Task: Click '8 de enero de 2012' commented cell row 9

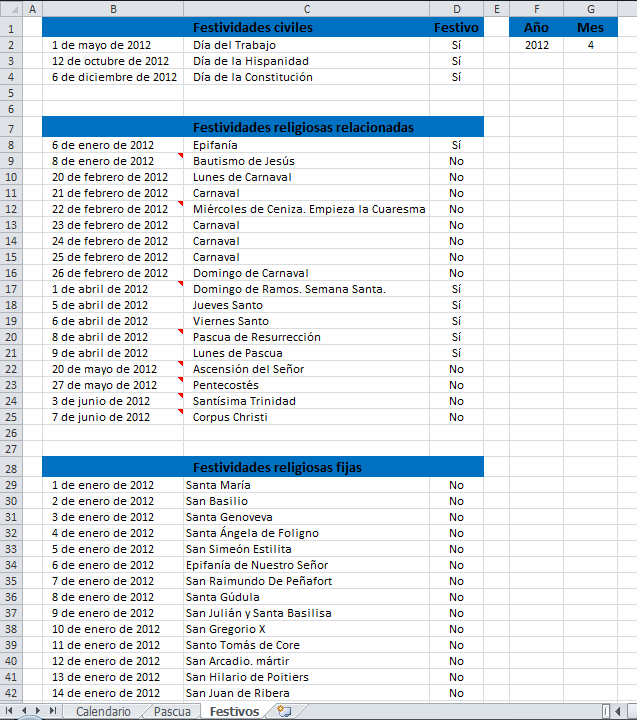Action: pyautogui.click(x=113, y=161)
